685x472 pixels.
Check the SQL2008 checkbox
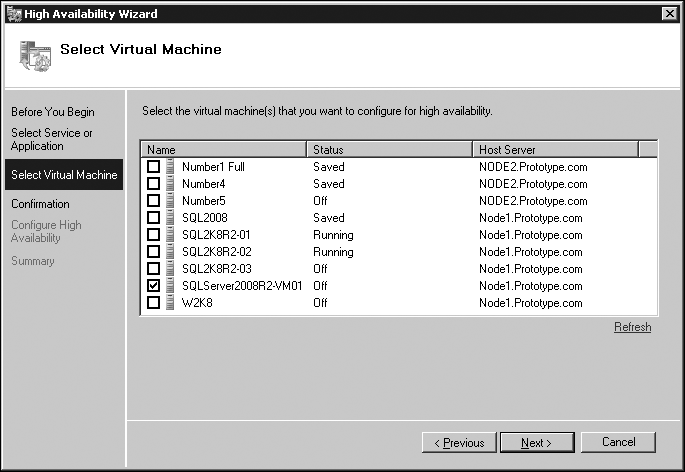click(153, 218)
